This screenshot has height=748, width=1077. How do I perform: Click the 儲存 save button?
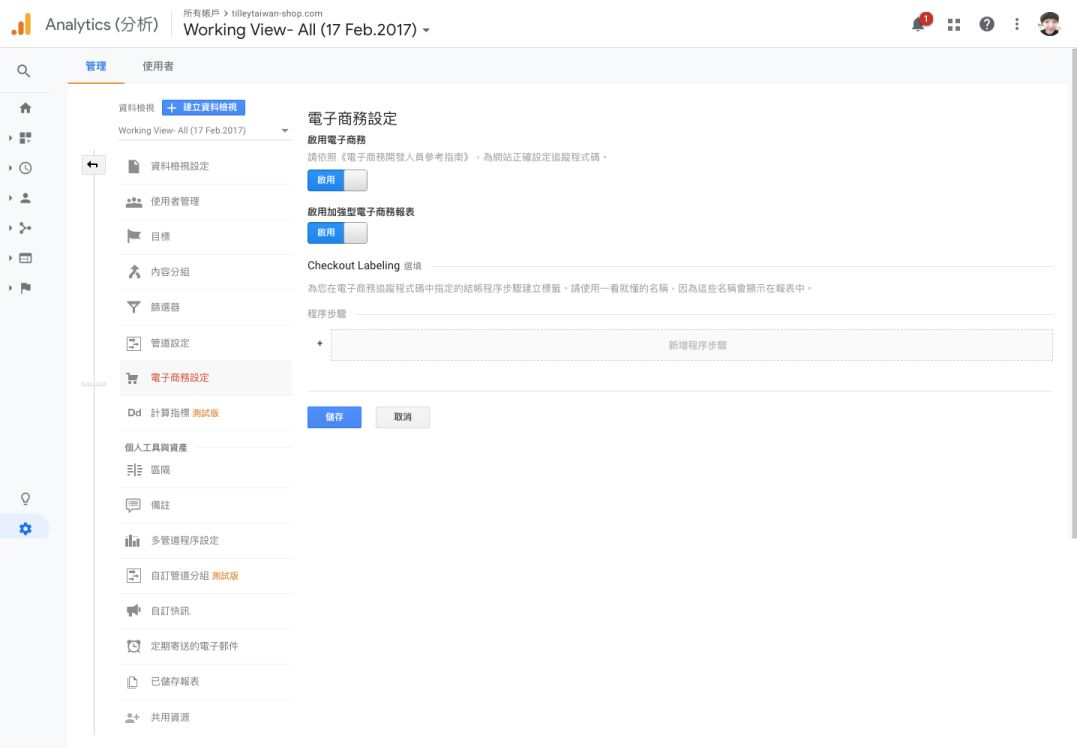click(334, 416)
